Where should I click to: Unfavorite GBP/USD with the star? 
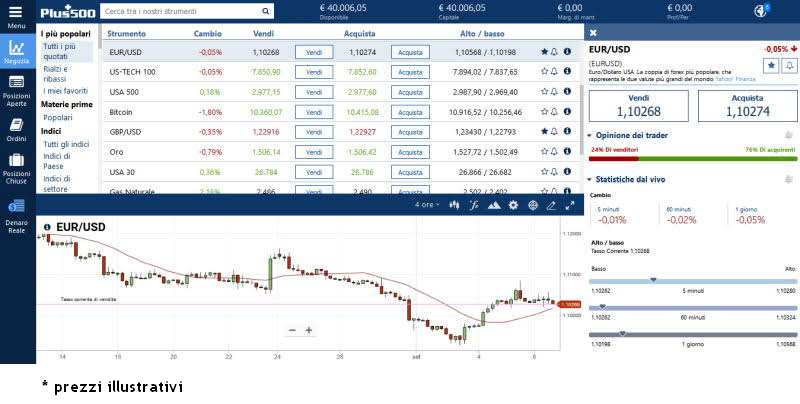(544, 132)
